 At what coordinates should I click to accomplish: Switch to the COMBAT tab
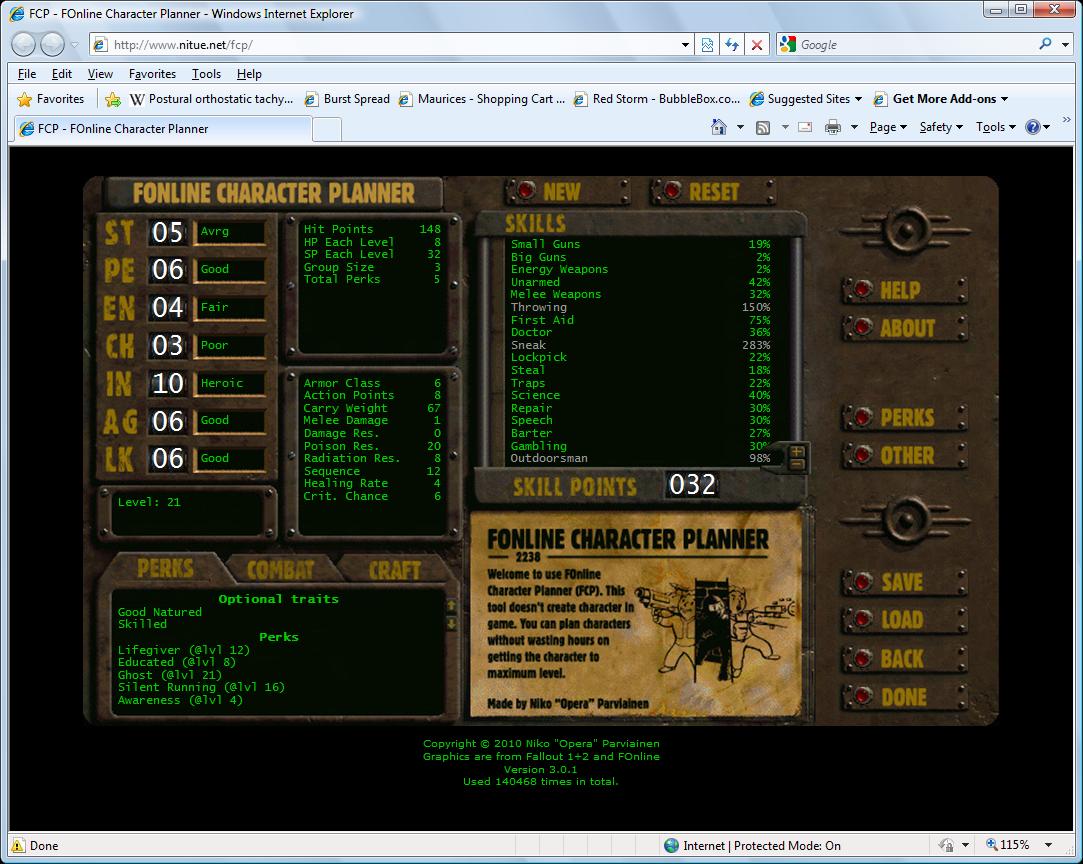[280, 570]
